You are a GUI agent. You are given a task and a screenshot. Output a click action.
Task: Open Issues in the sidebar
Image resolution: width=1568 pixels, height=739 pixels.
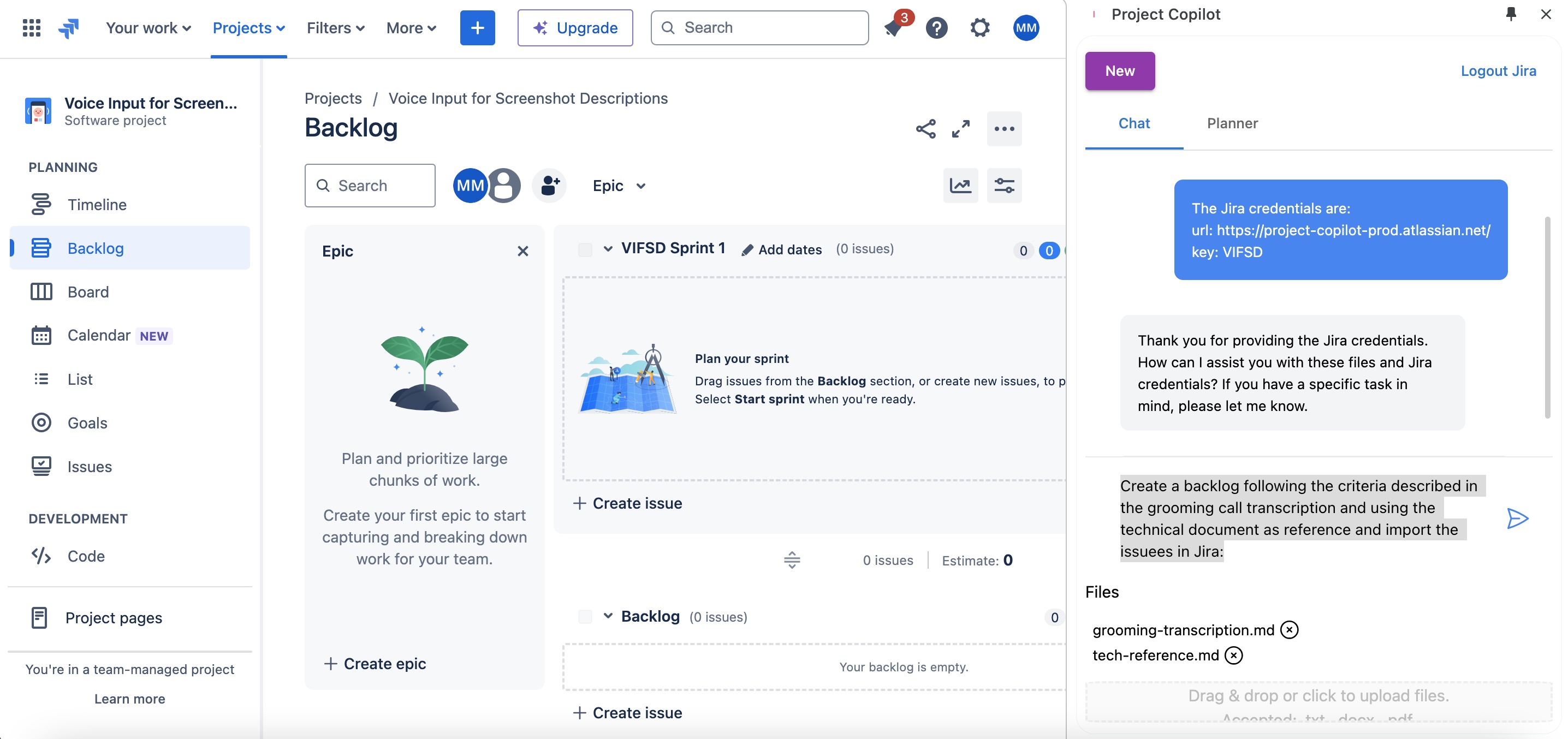point(129,466)
